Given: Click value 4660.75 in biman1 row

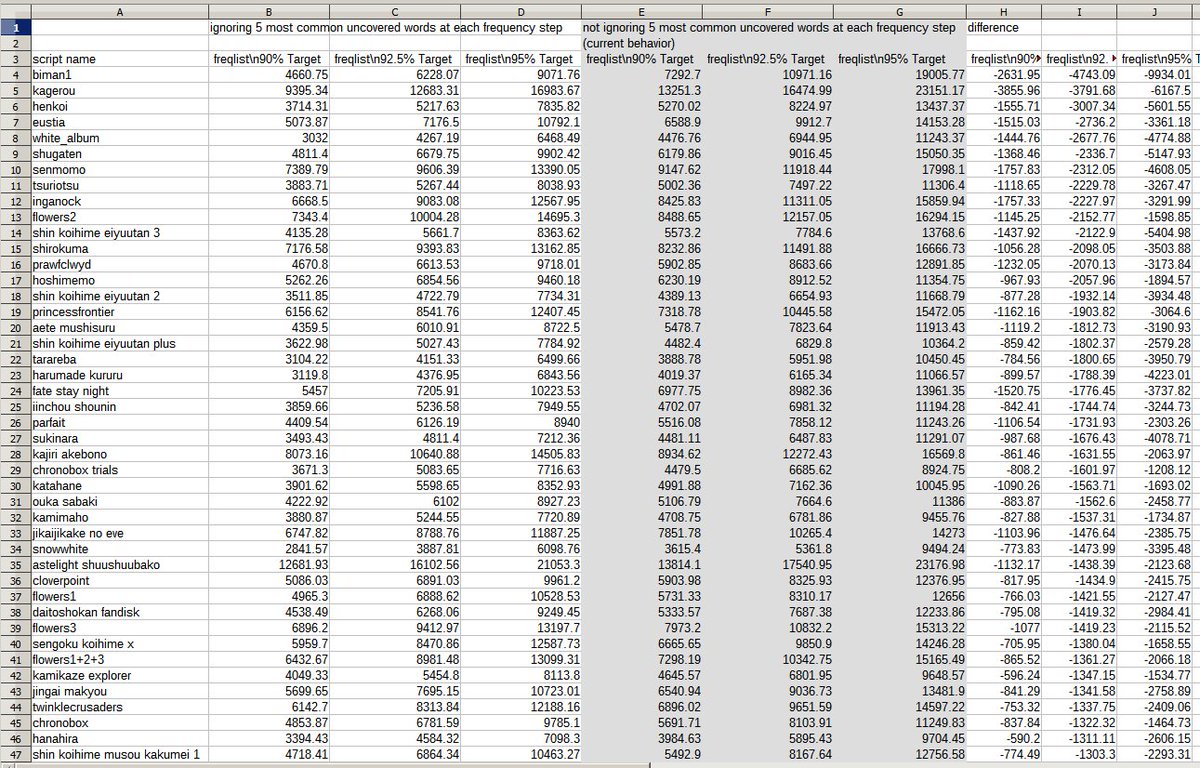Looking at the screenshot, I should point(270,75).
